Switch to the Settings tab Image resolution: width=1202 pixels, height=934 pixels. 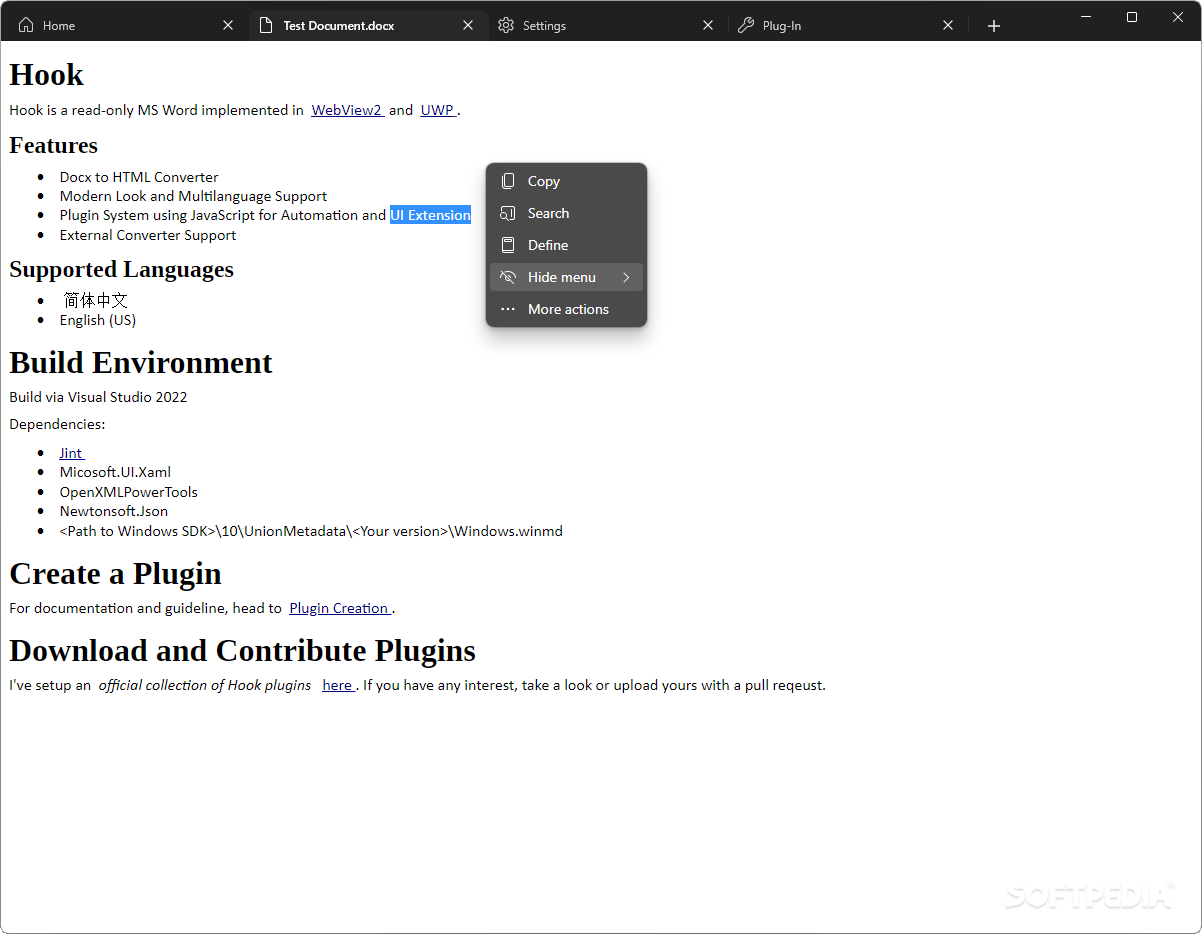click(608, 26)
